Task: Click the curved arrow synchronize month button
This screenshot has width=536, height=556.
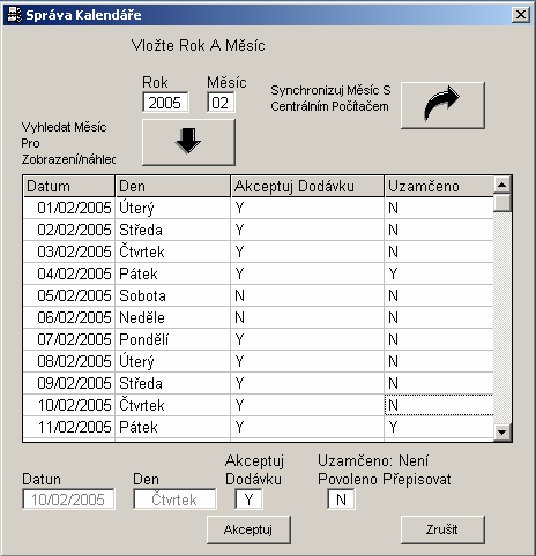Action: click(442, 105)
